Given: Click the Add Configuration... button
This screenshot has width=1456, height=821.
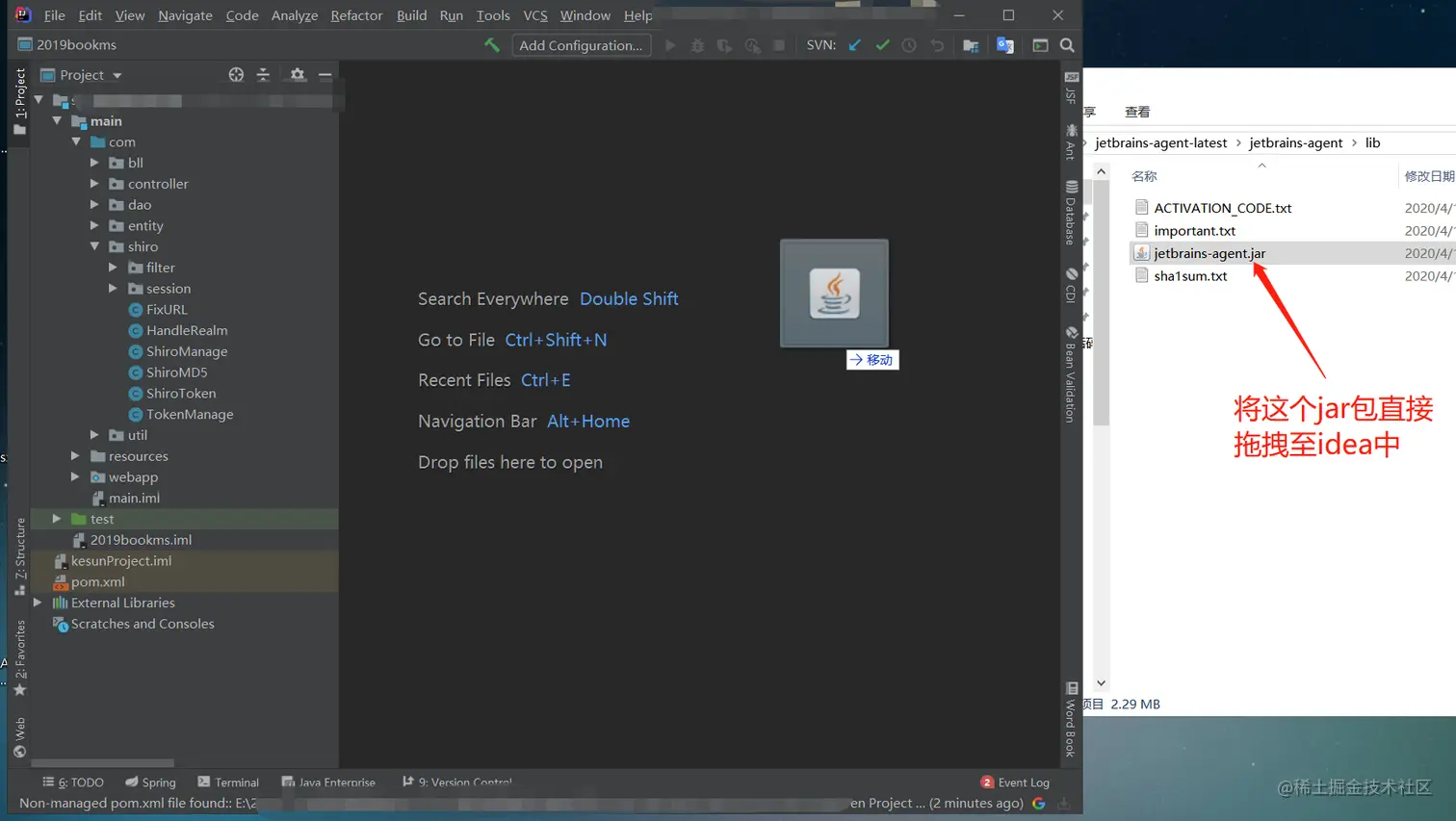Looking at the screenshot, I should point(581,45).
